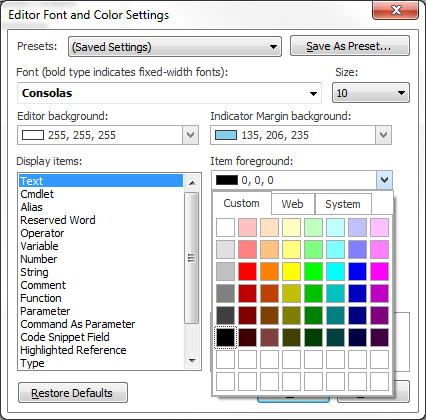Pick the bright yellow color swatch
The width and height of the screenshot is (426, 420).
291,271
